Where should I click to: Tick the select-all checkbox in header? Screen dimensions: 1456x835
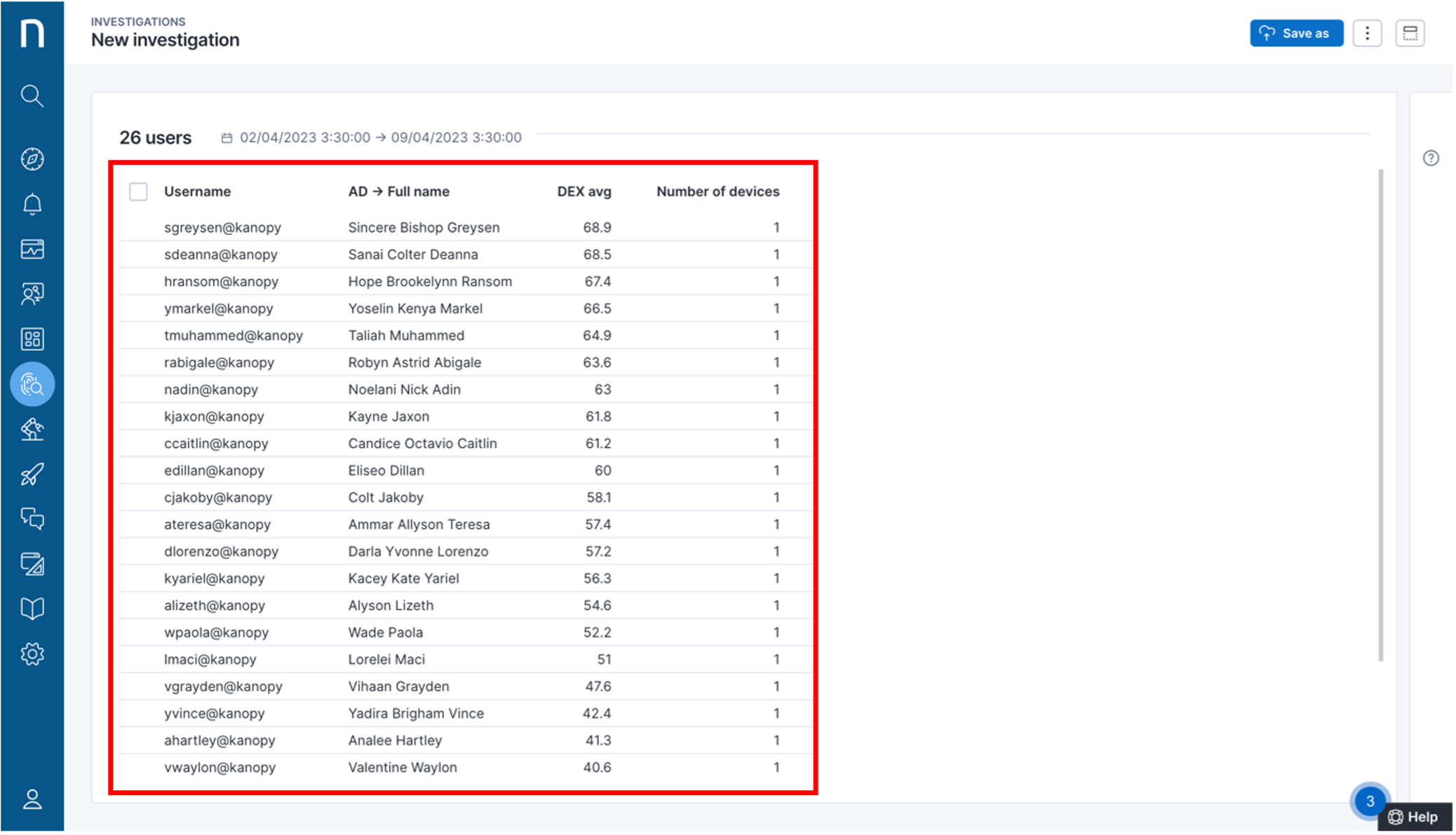pyautogui.click(x=138, y=191)
